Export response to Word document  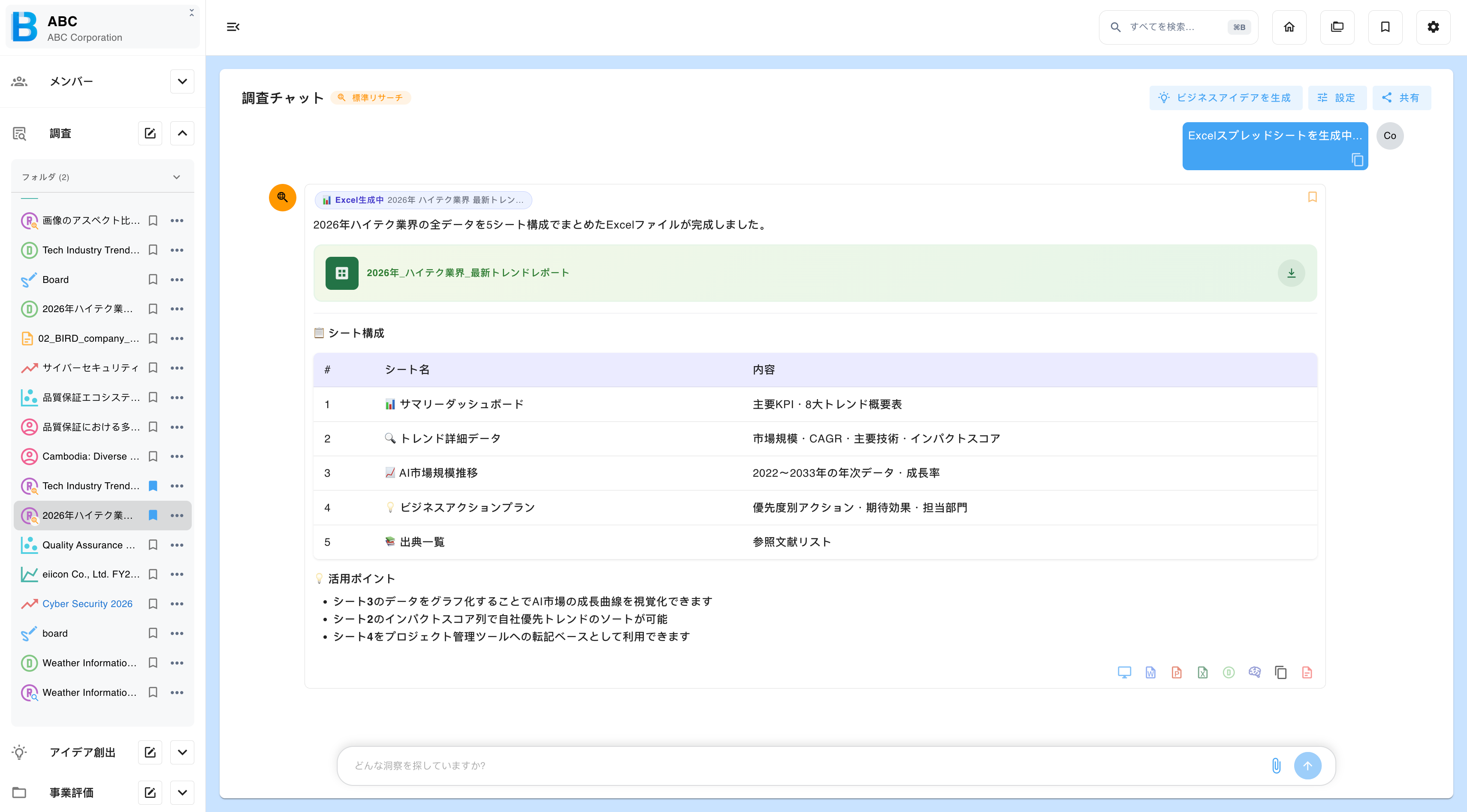pos(1150,673)
